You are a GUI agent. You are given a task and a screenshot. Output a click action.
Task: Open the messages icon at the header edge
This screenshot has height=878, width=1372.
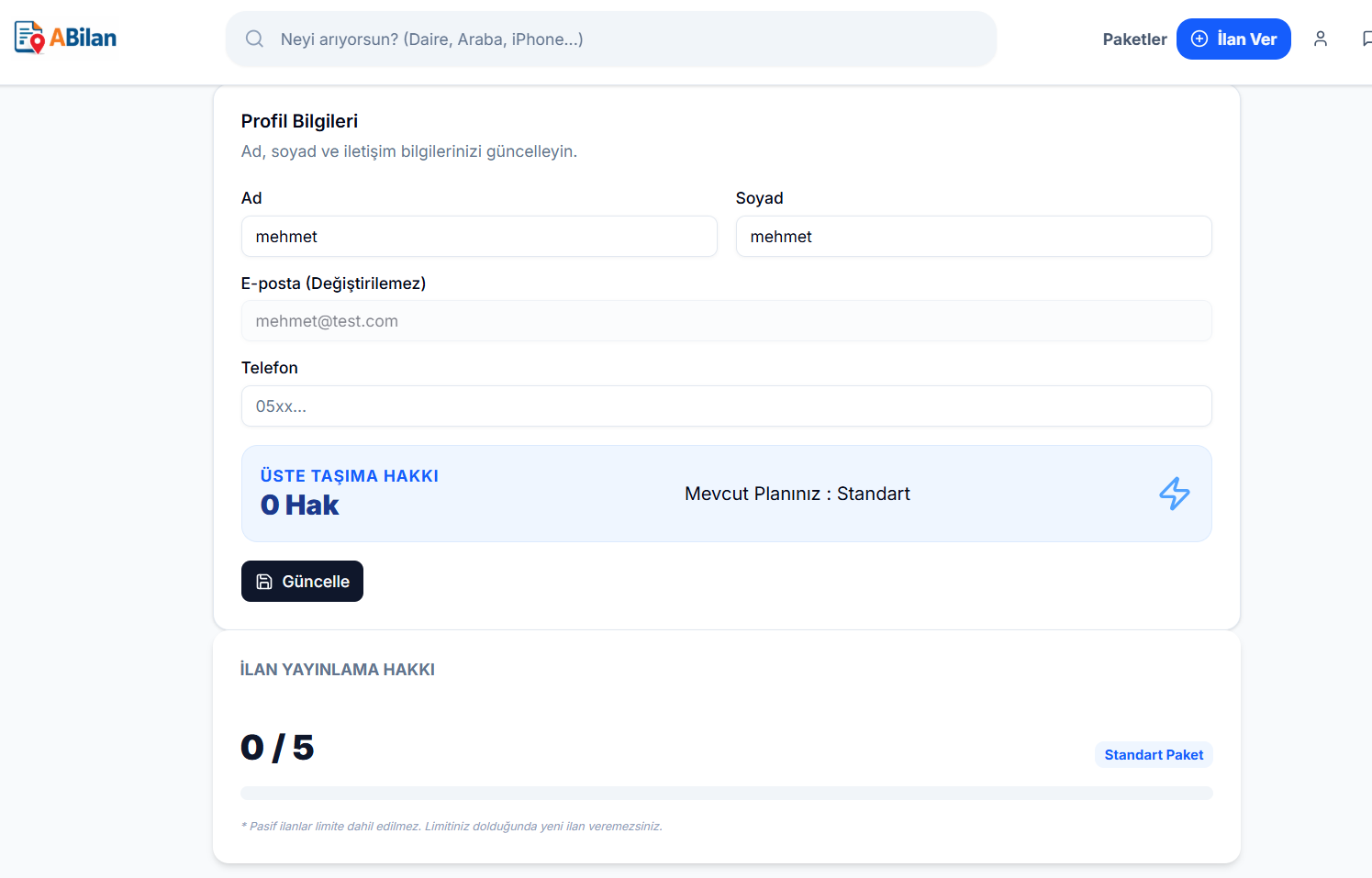pos(1366,39)
